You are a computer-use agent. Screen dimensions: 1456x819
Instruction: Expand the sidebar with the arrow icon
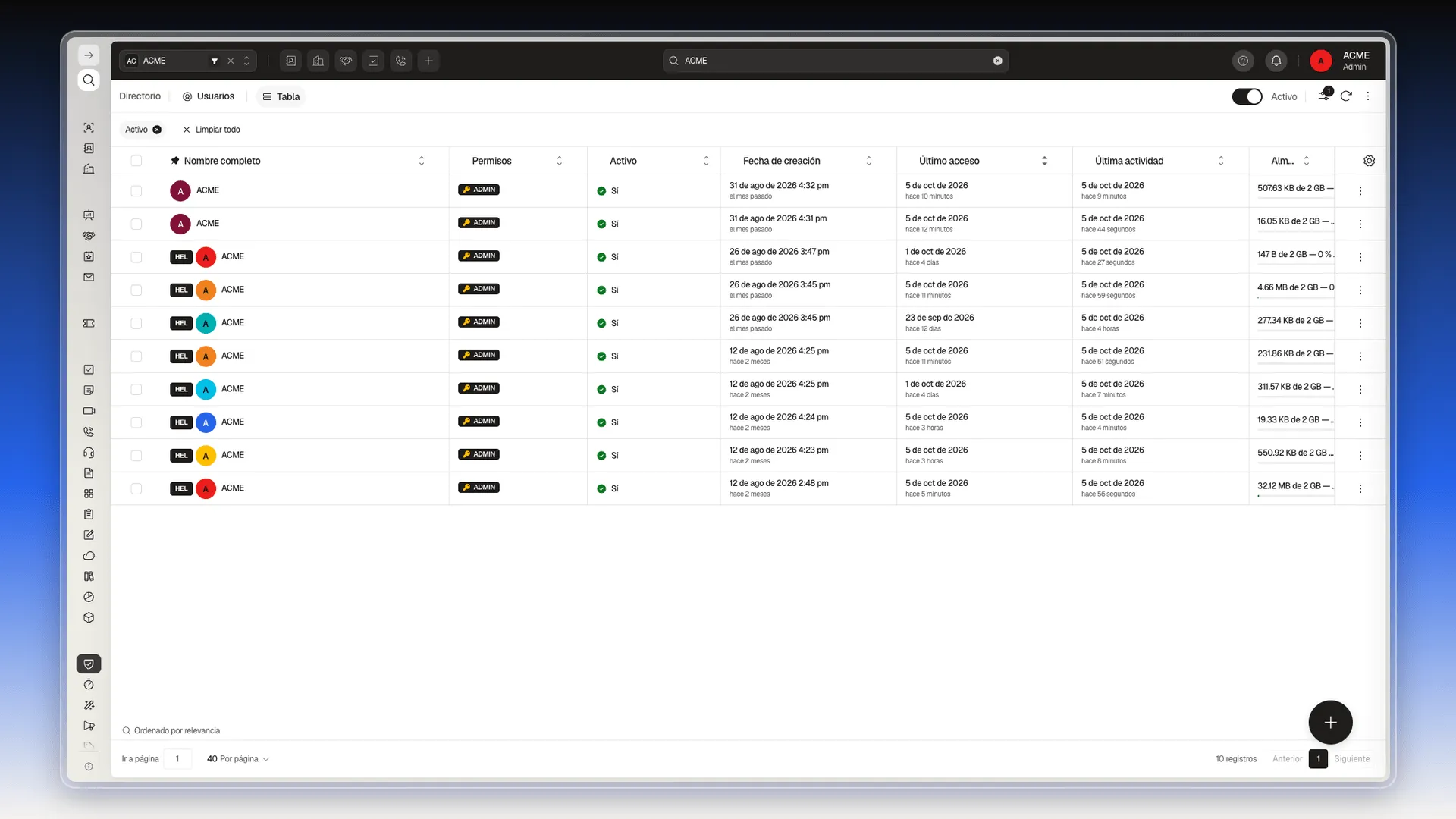[x=89, y=55]
